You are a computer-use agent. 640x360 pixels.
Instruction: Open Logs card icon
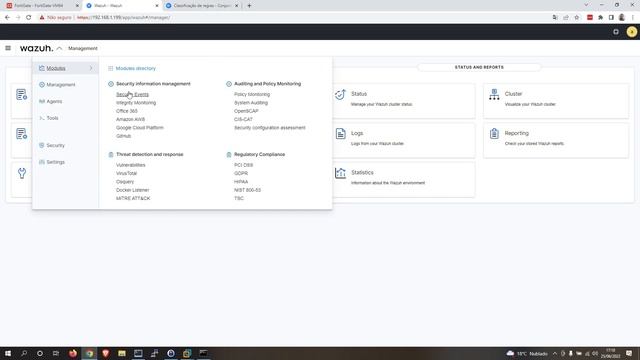point(340,133)
